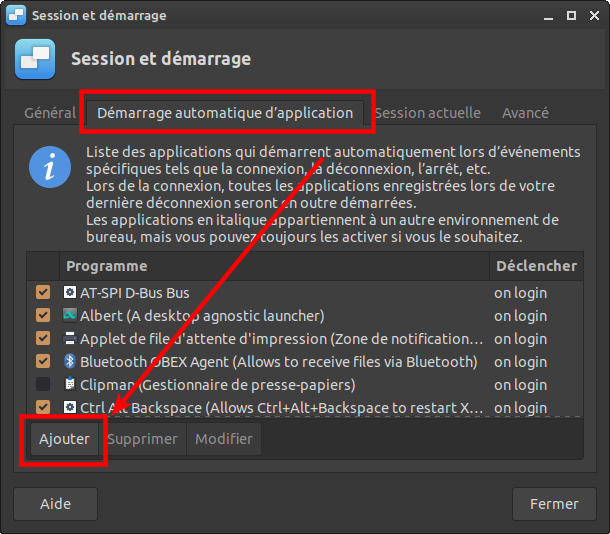Click the Ctrl Alt Backspace entry icon
The width and height of the screenshot is (610, 534).
(70, 407)
